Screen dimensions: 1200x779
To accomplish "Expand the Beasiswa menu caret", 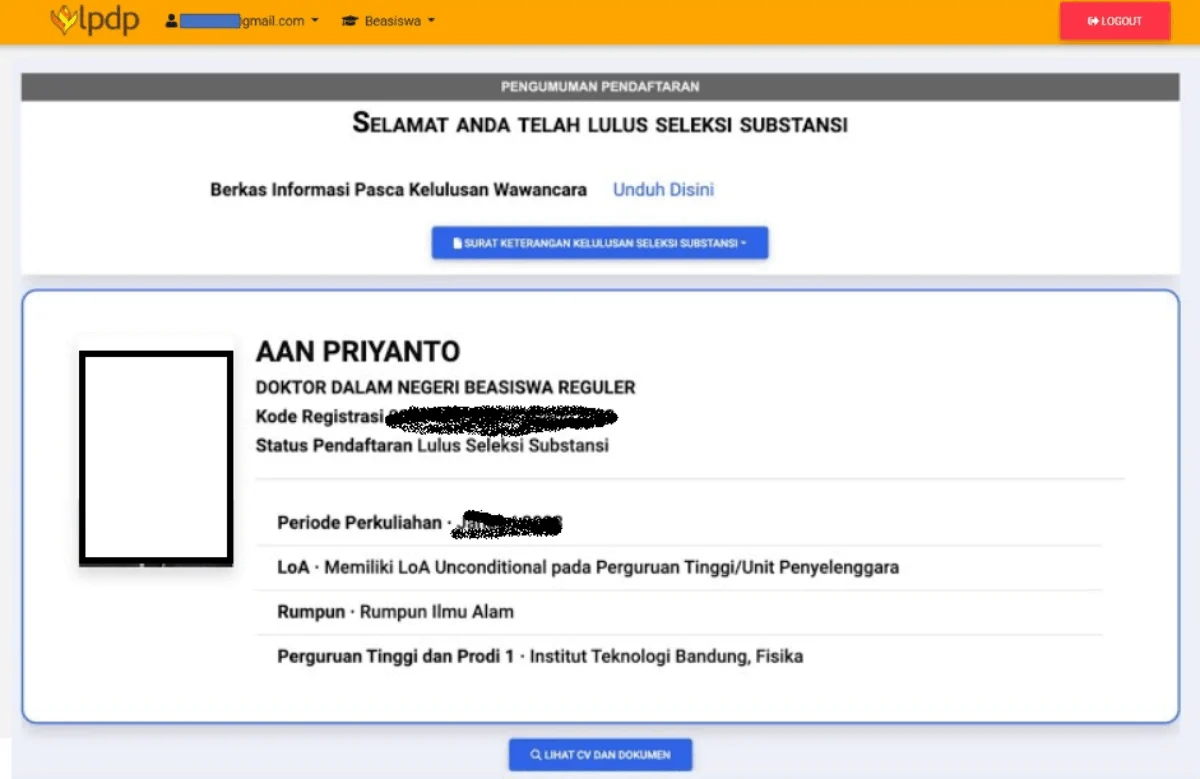I will (x=431, y=21).
